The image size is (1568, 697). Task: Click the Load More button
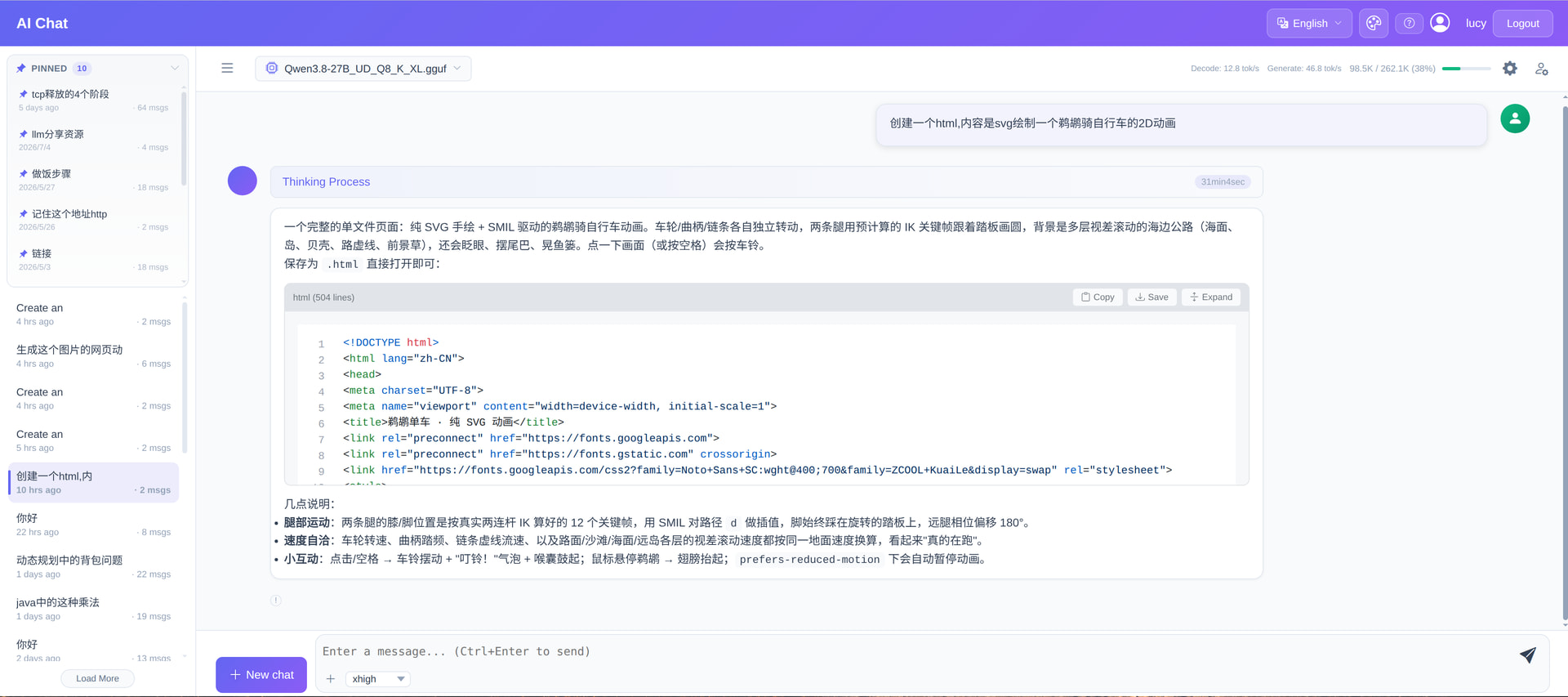[x=97, y=678]
